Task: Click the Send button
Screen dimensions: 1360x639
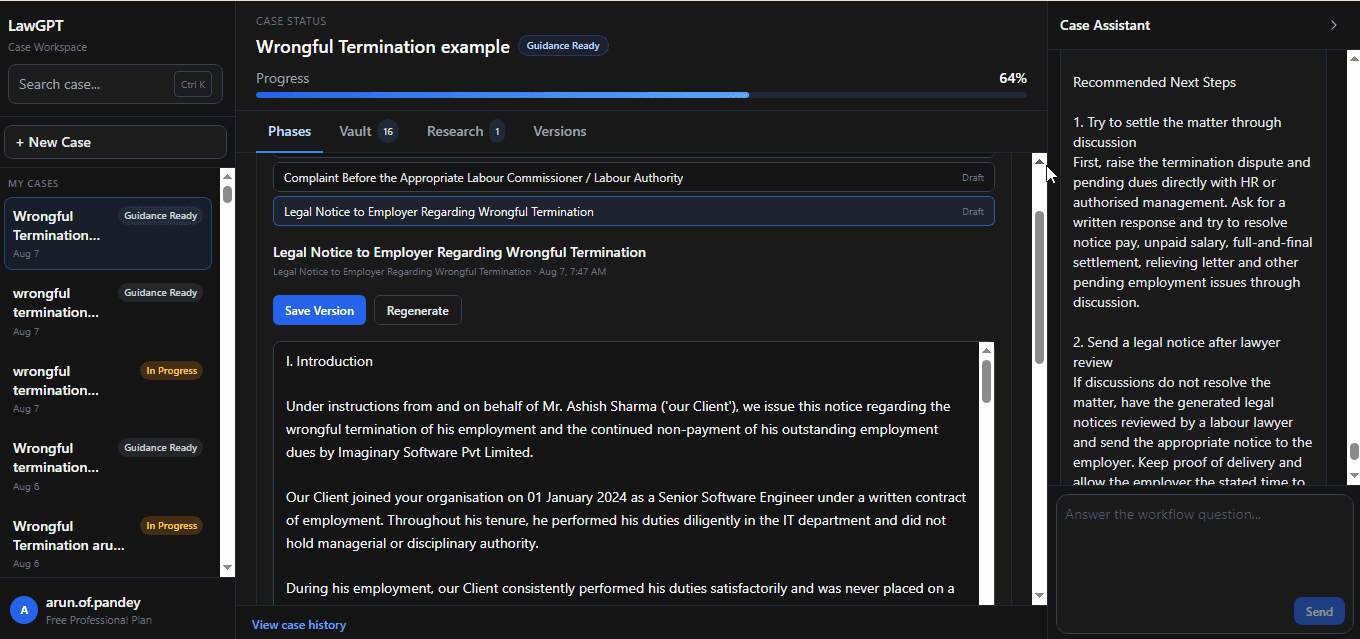Action: point(1319,611)
